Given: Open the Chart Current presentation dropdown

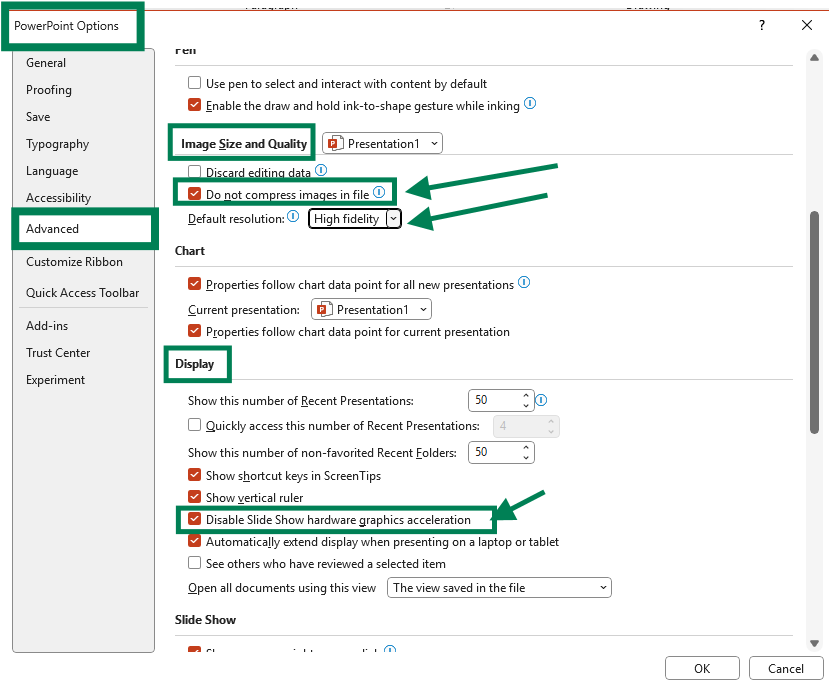Looking at the screenshot, I should point(371,309).
